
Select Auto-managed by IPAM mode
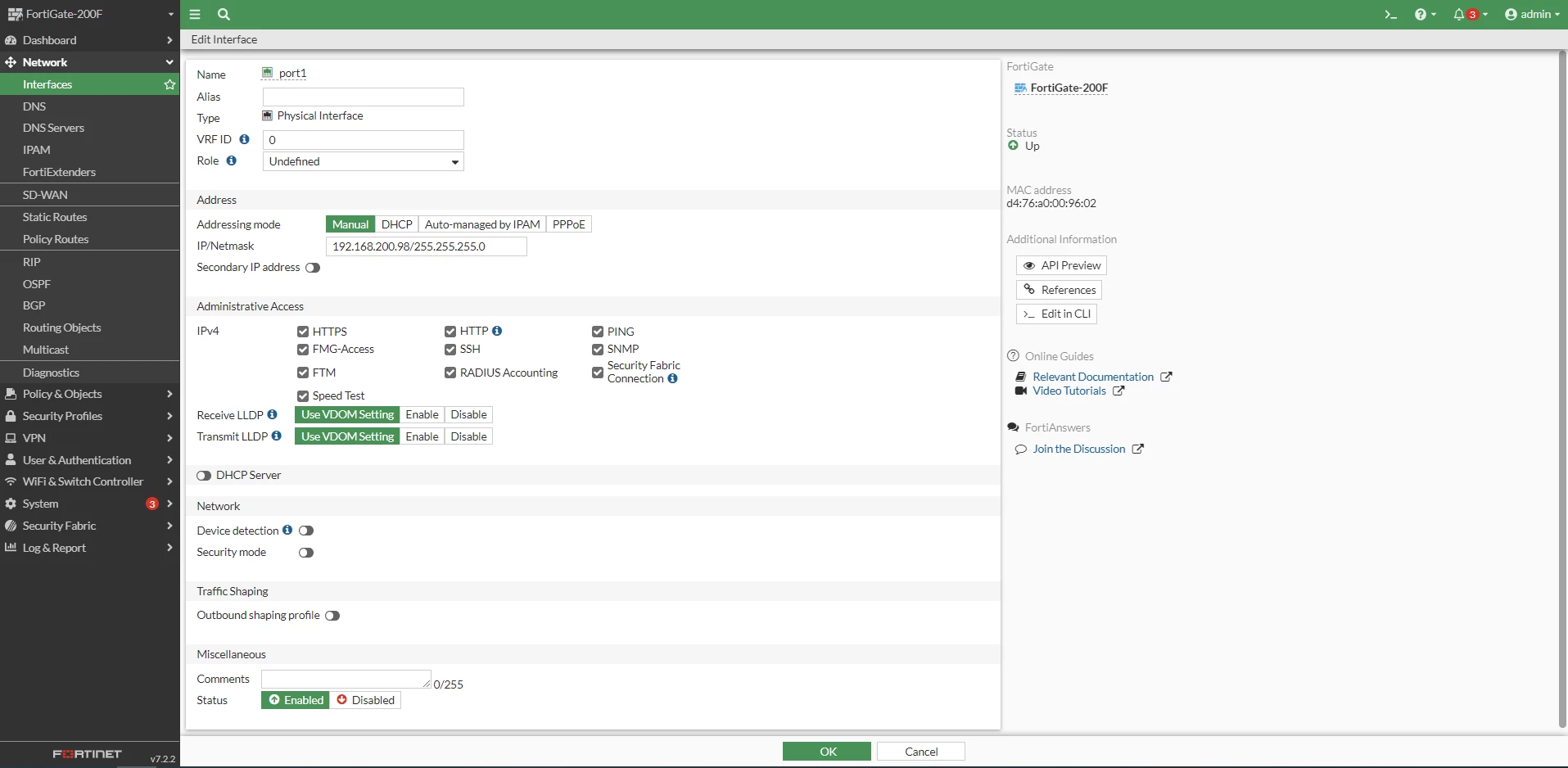[x=482, y=224]
